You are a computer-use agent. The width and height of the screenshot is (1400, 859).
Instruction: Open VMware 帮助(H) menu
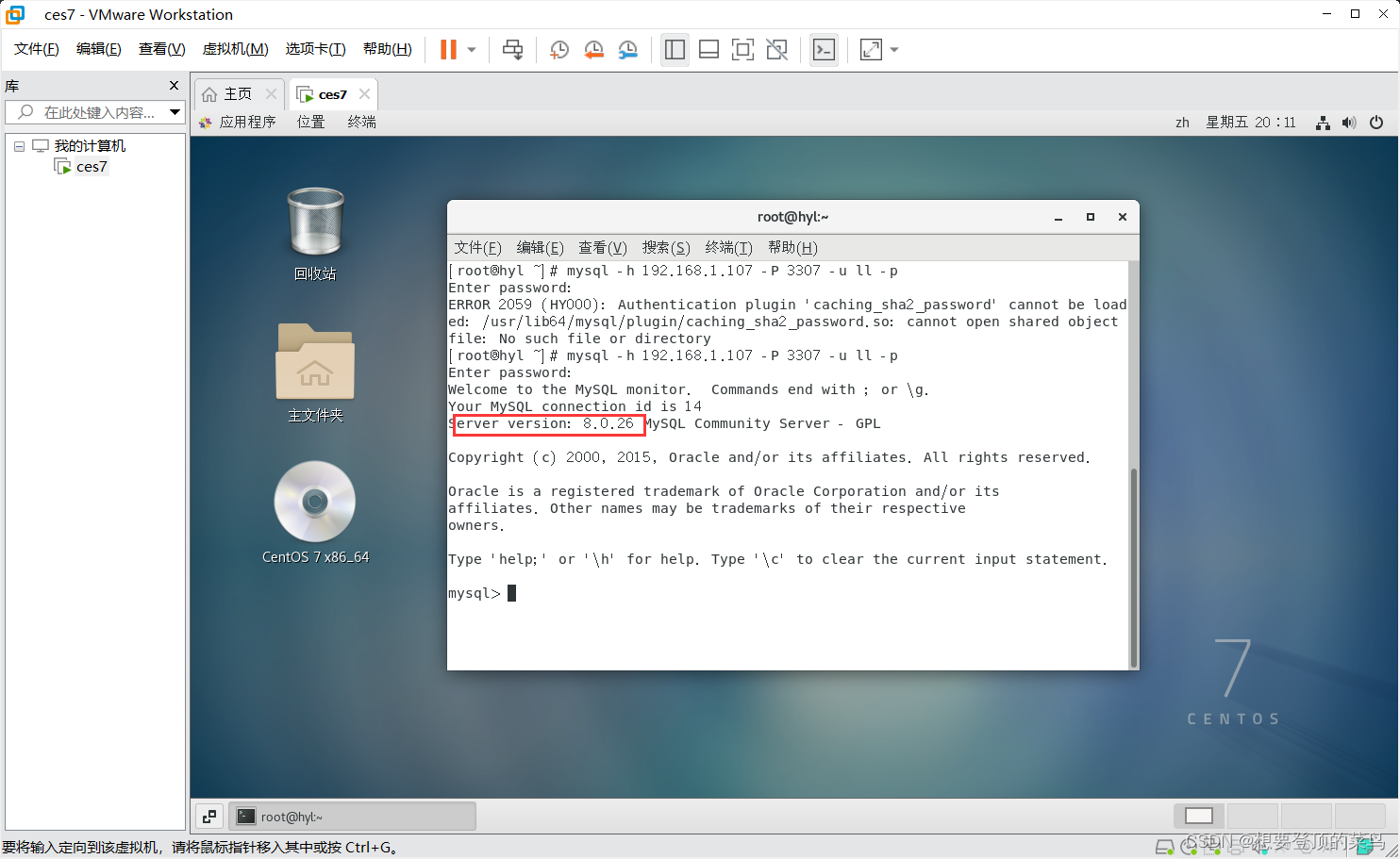[387, 49]
